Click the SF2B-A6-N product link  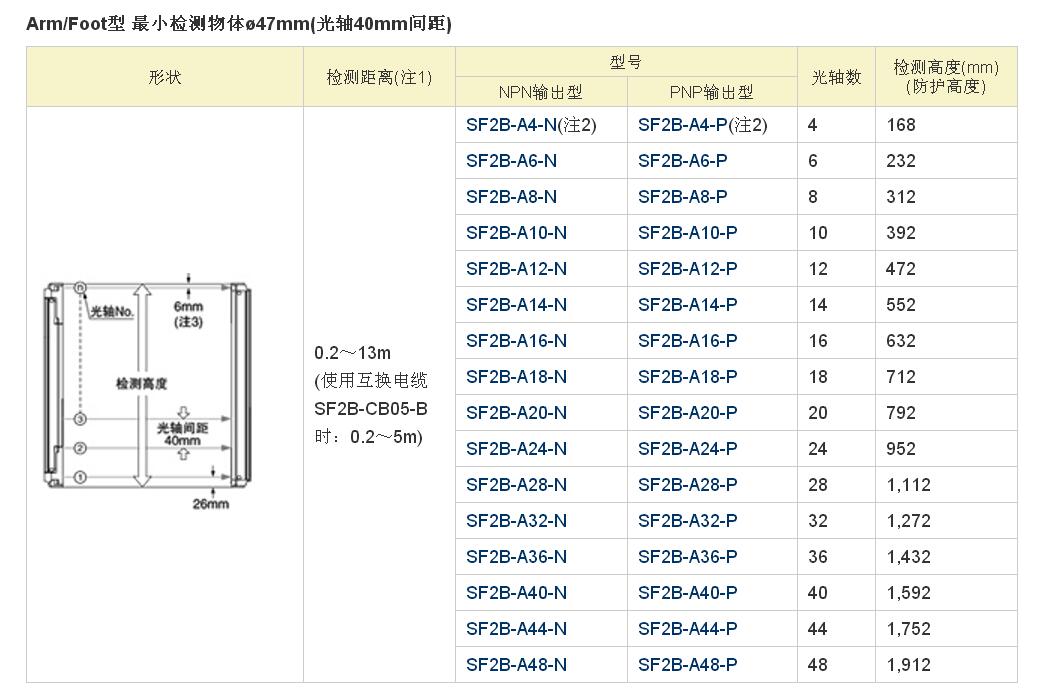click(512, 161)
